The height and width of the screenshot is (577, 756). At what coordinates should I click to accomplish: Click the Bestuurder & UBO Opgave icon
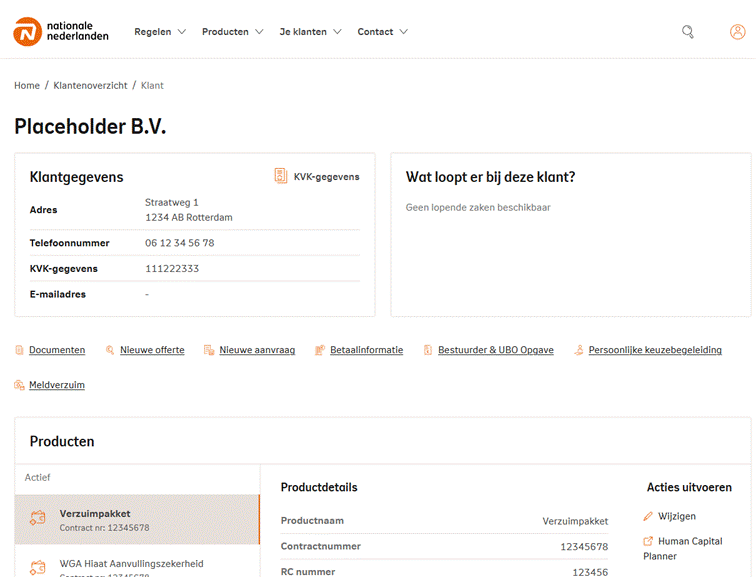428,350
